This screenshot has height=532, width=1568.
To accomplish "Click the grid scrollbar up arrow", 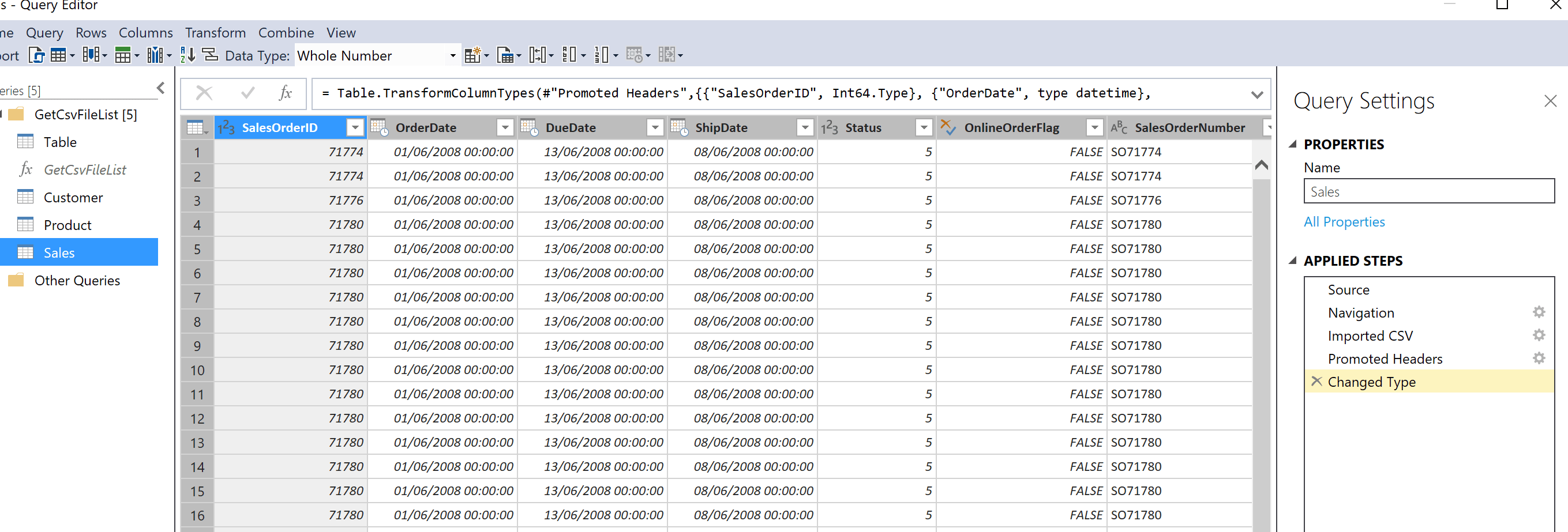I will 1261,165.
